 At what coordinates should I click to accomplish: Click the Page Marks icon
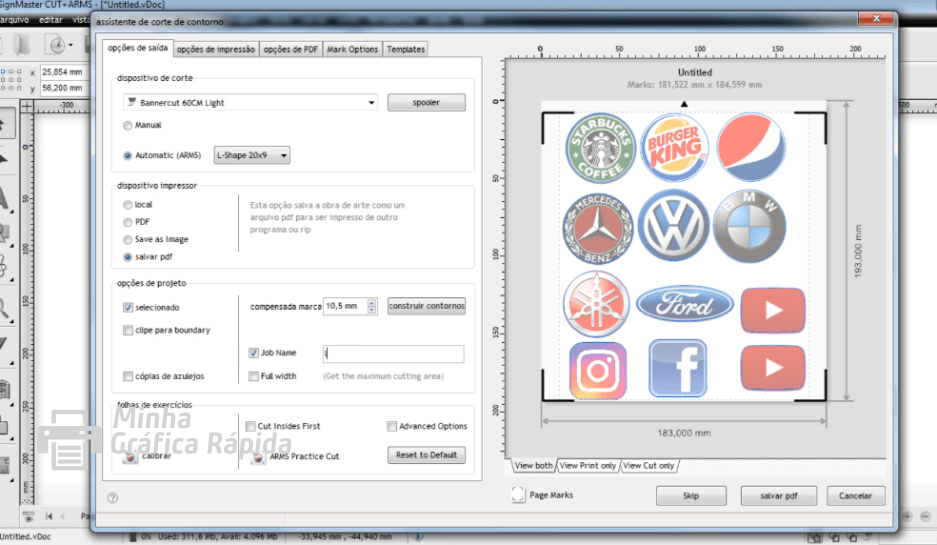tap(518, 495)
